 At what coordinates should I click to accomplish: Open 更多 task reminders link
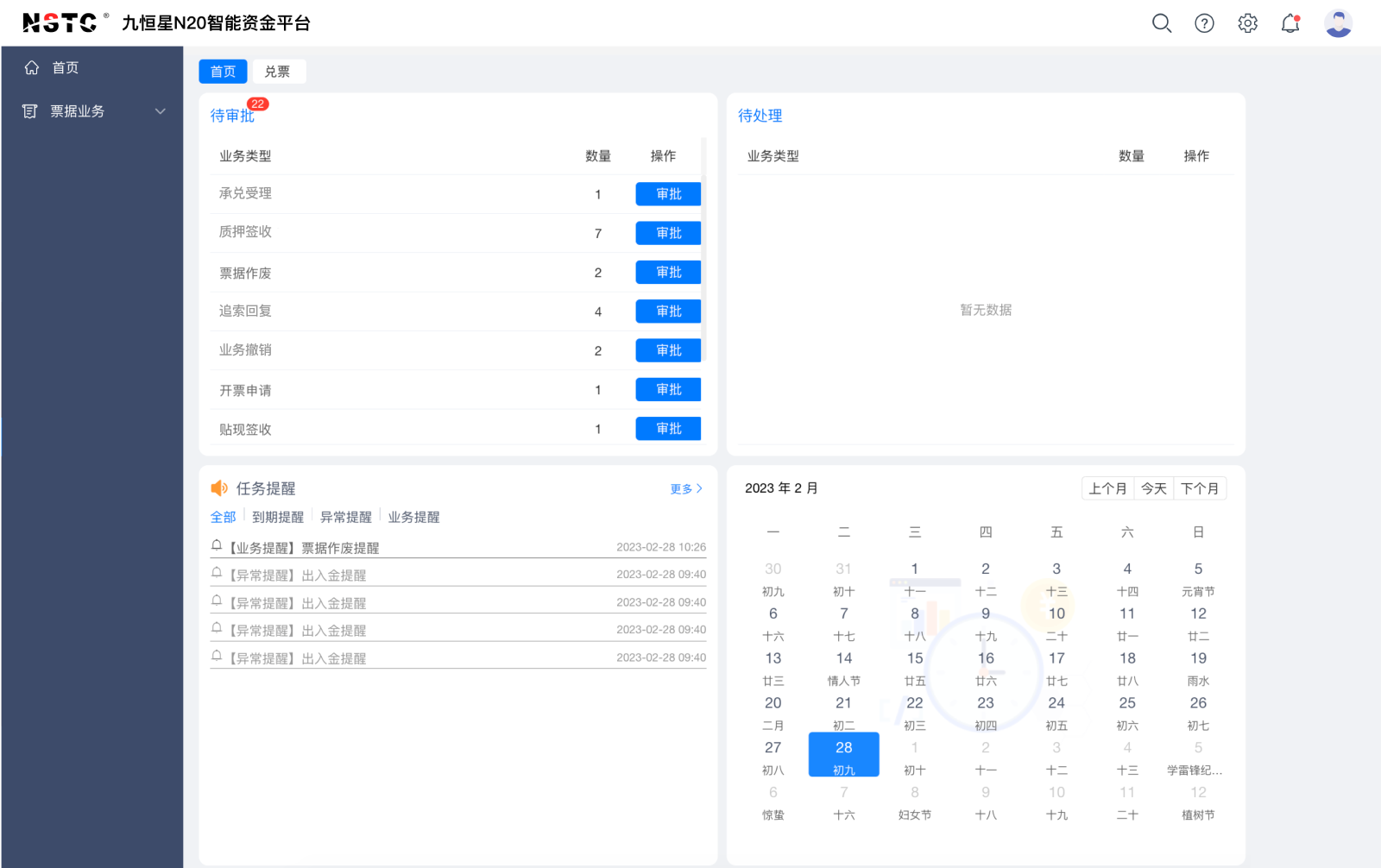(x=686, y=488)
